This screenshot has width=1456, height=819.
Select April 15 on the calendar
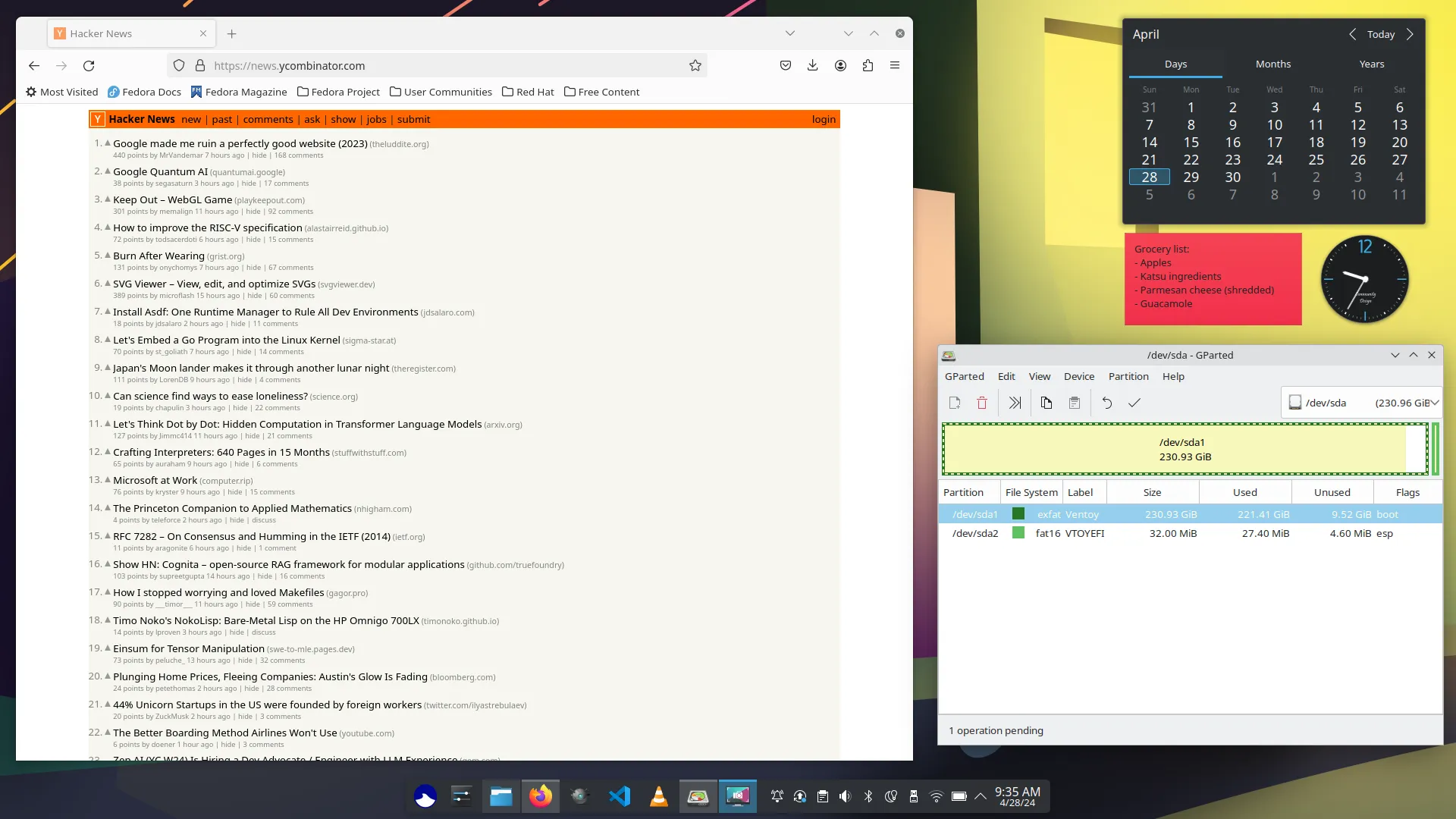click(x=1191, y=143)
